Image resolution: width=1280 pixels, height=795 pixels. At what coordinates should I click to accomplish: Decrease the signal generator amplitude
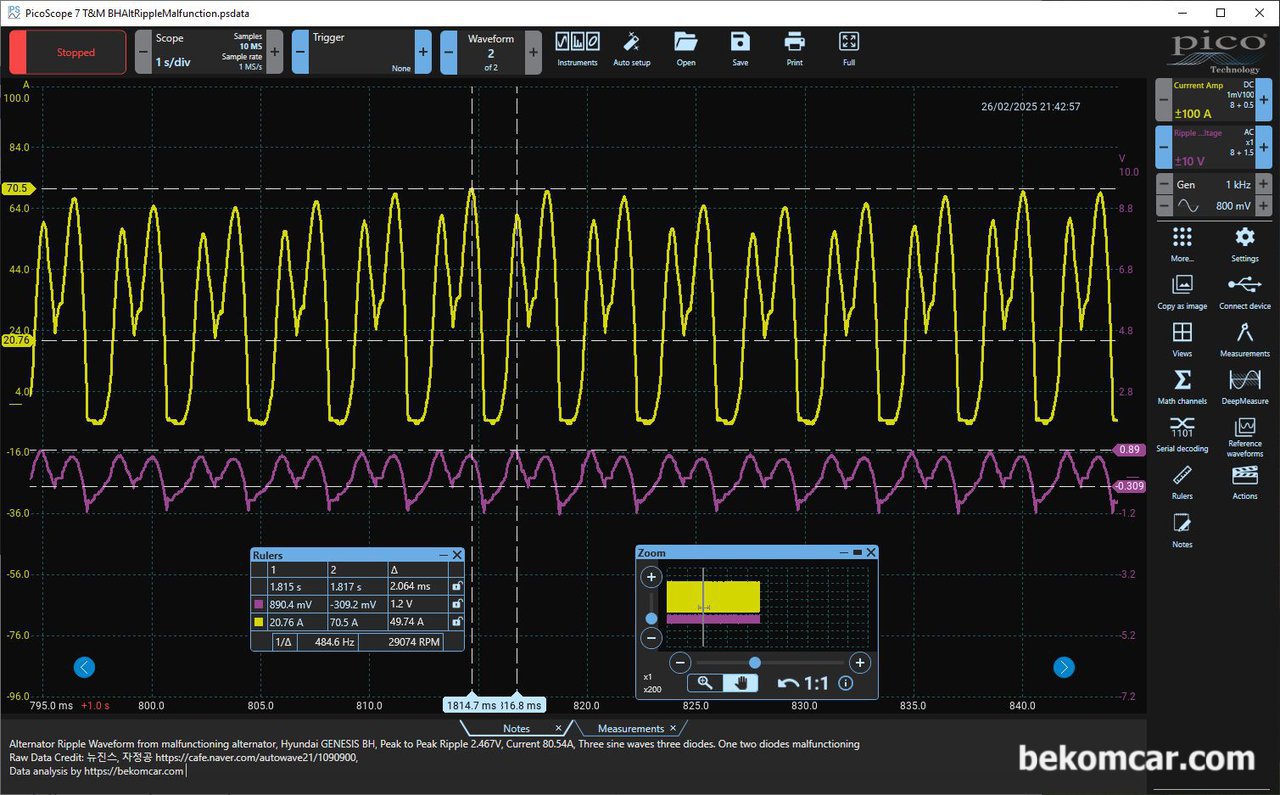[x=1164, y=206]
